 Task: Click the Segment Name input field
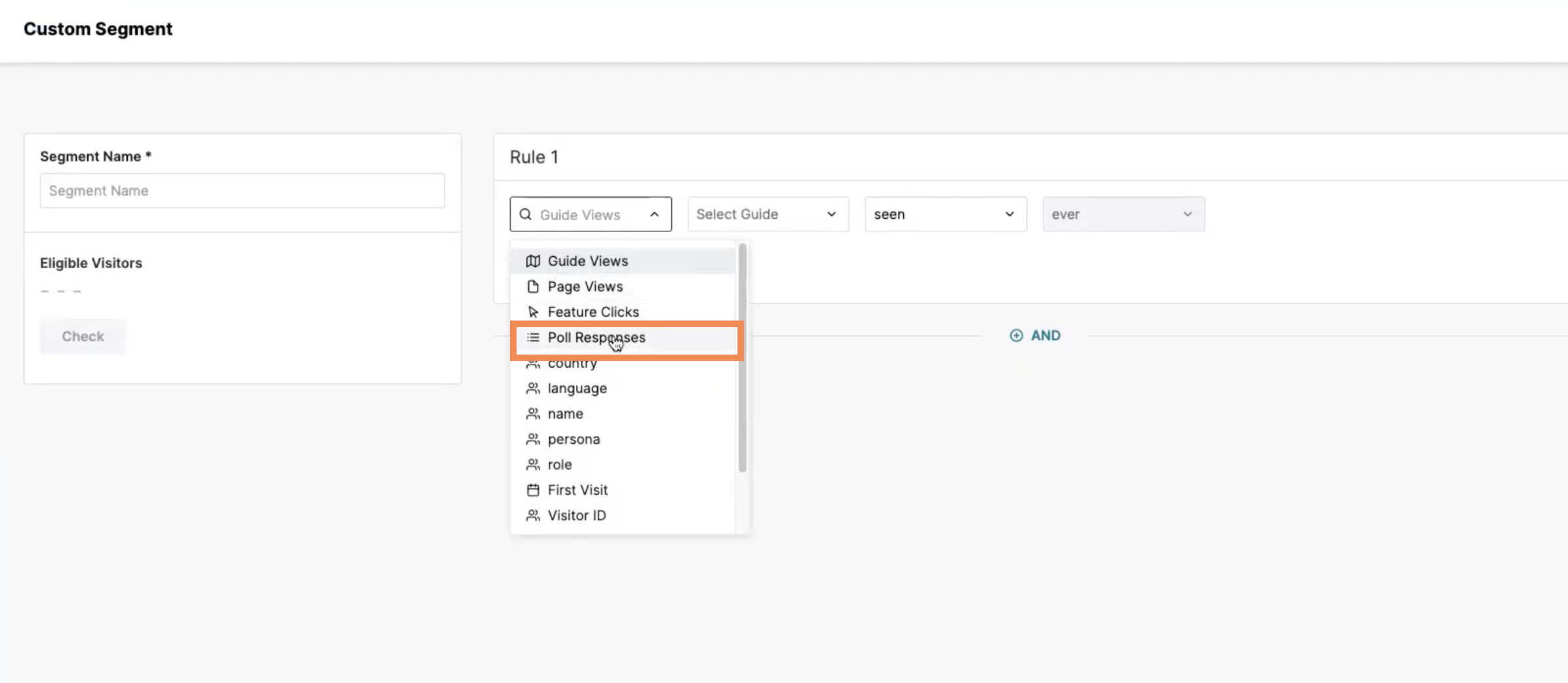(x=242, y=191)
